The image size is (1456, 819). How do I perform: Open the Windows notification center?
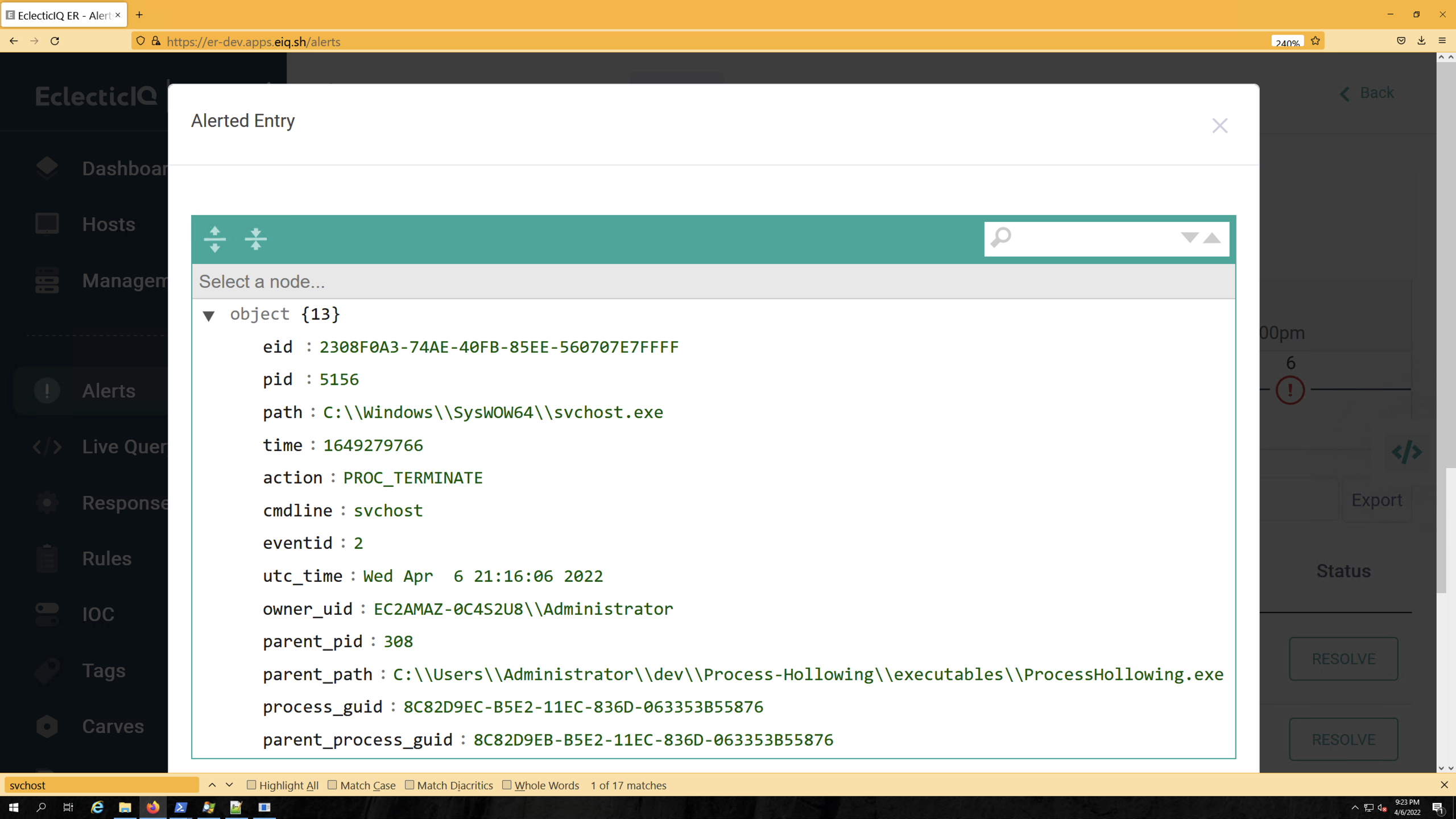[x=1438, y=807]
